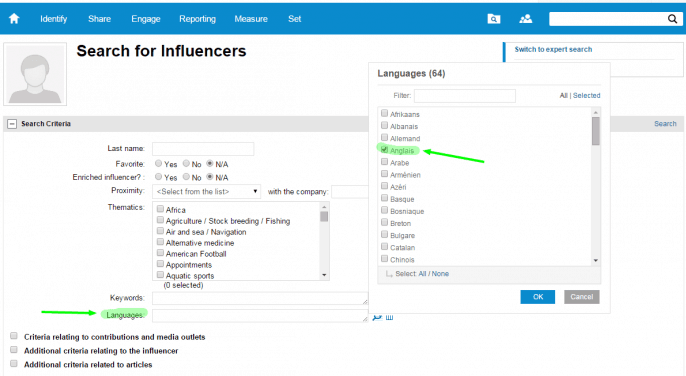Click the influencer avatar placeholder image

pos(35,74)
